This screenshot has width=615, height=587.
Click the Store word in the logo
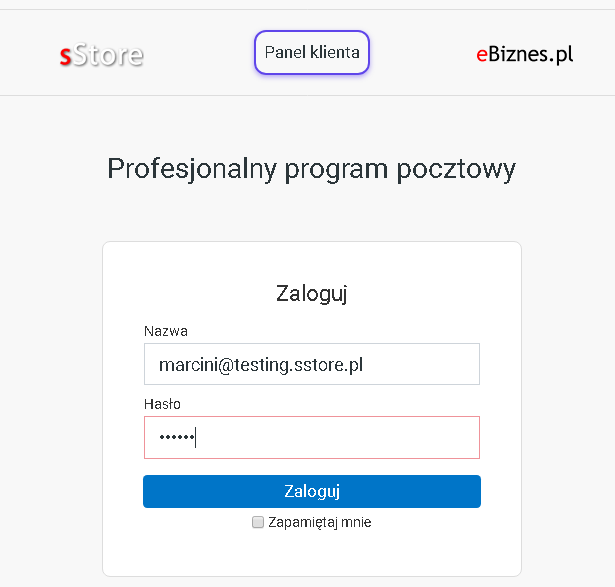[108, 55]
